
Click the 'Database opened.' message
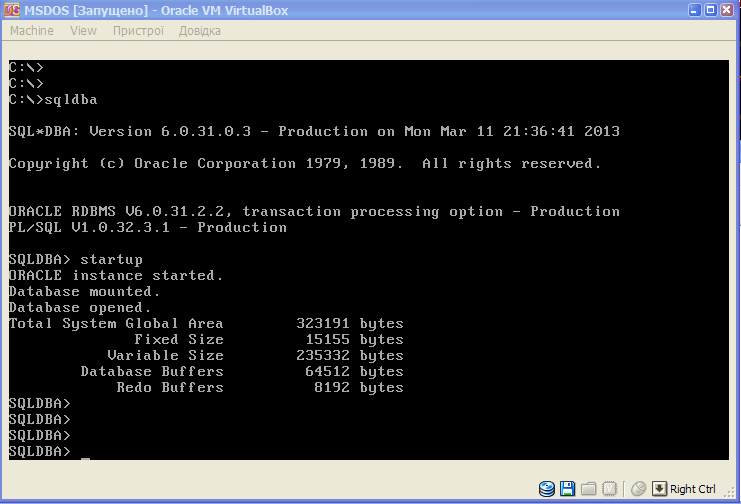[80, 307]
